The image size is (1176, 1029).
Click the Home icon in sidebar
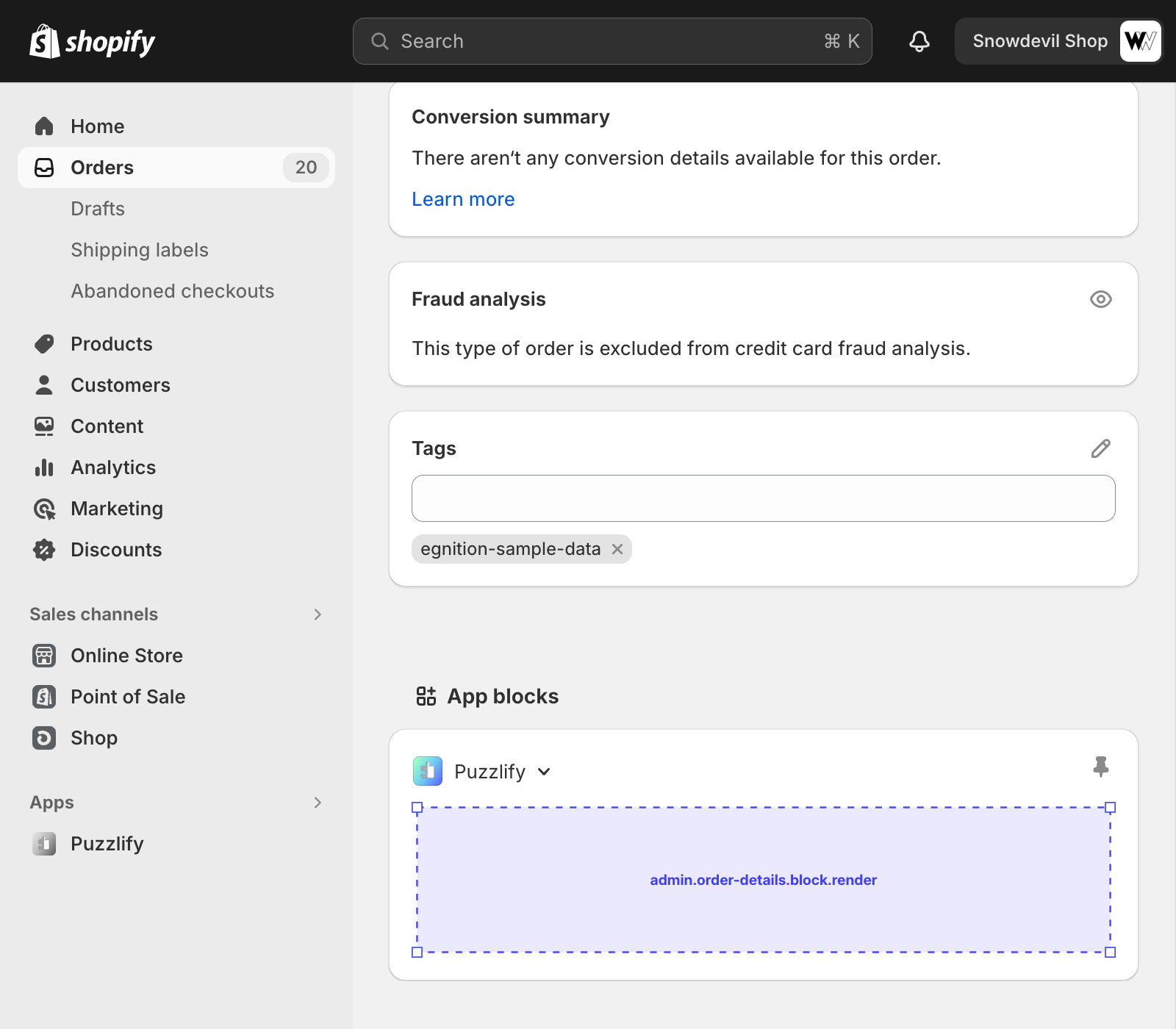[44, 126]
